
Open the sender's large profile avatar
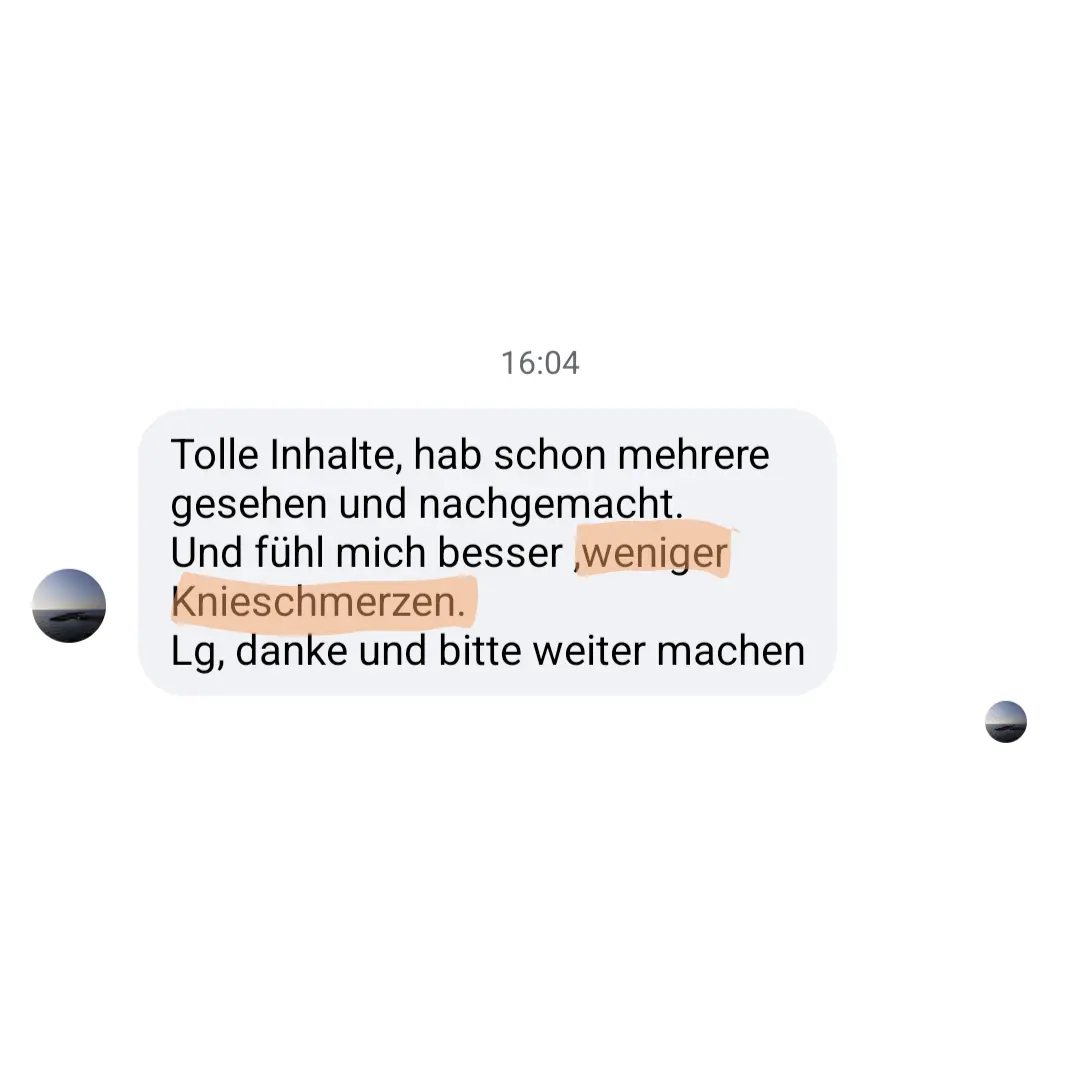pyautogui.click(x=69, y=605)
